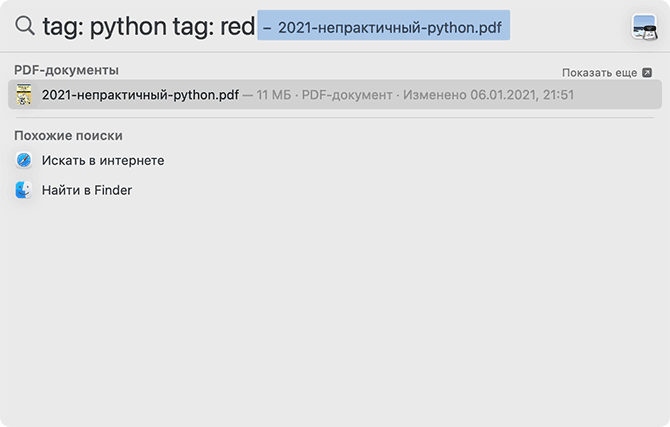Click the Preview app icon in search bar
670x427 pixels.
pyautogui.click(x=644, y=27)
